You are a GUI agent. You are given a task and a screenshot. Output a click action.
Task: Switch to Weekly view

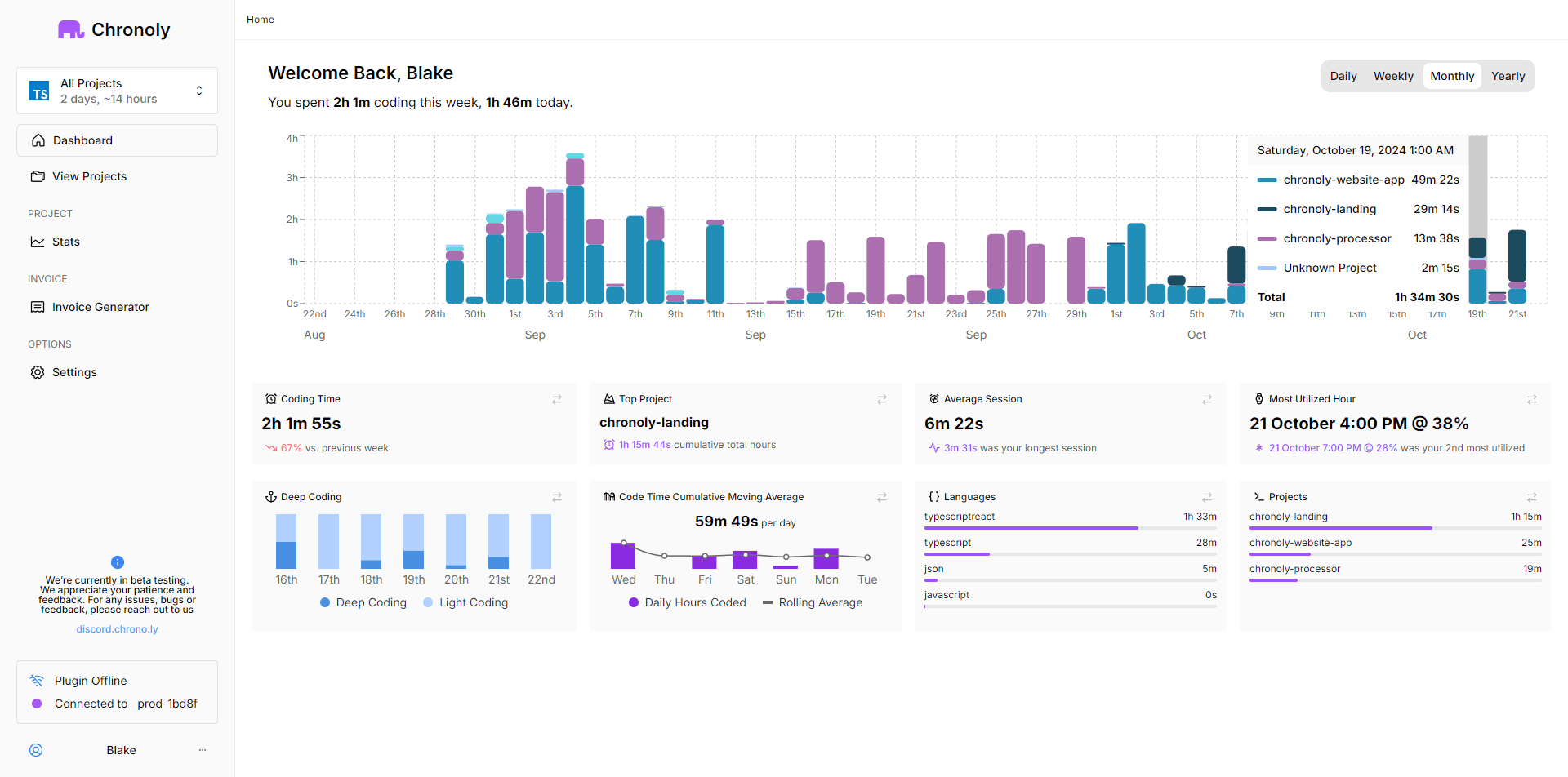pyautogui.click(x=1393, y=76)
